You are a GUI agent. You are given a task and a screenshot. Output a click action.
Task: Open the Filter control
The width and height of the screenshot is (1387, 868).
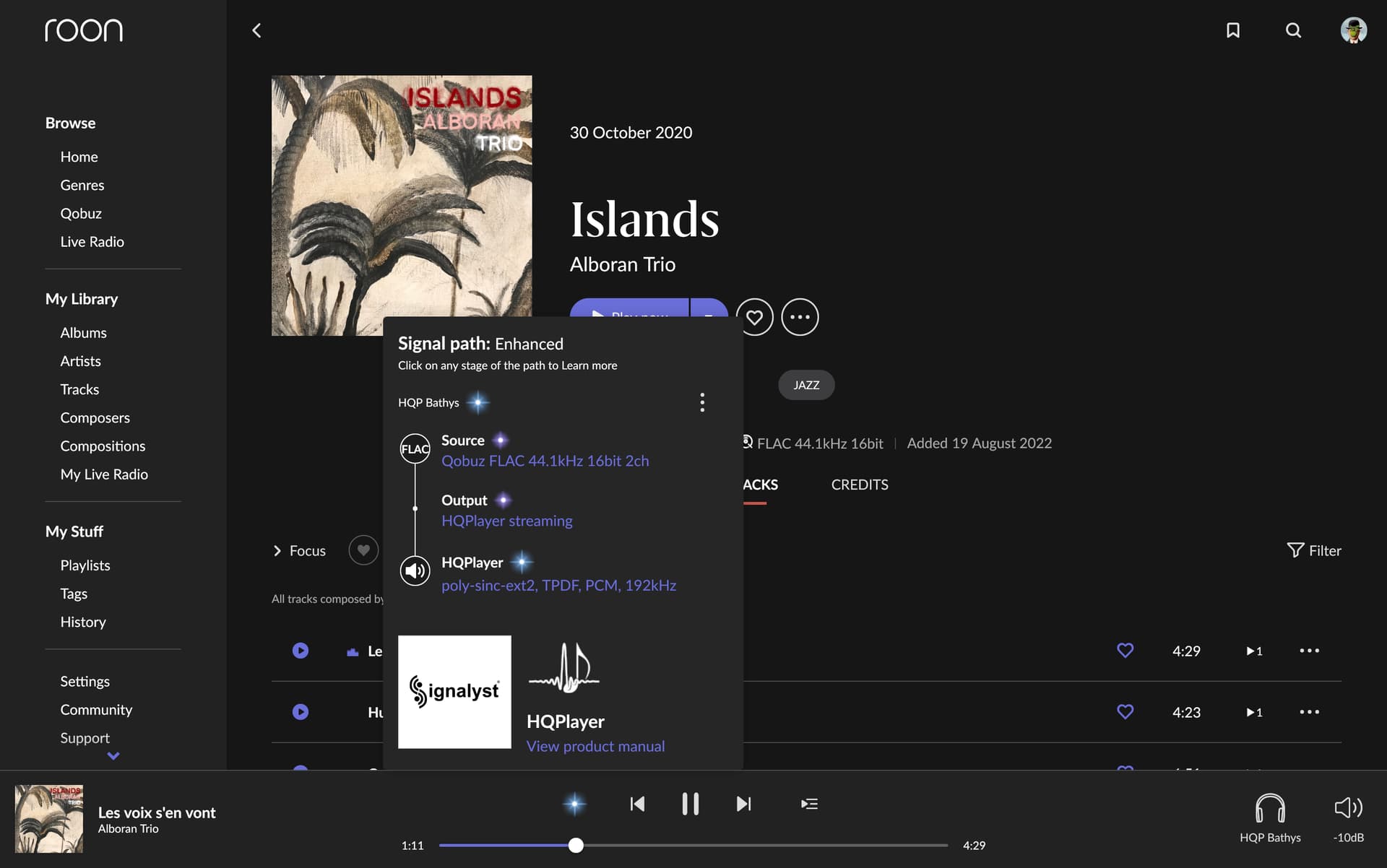coord(1313,551)
